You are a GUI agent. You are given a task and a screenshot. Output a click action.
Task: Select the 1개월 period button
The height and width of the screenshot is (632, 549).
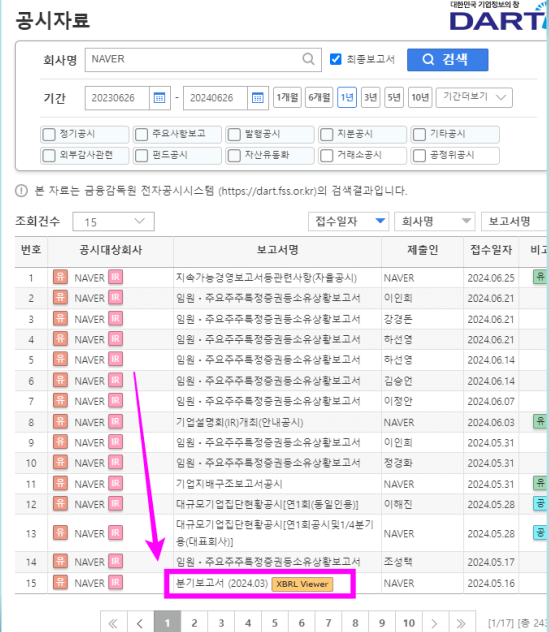tap(287, 98)
